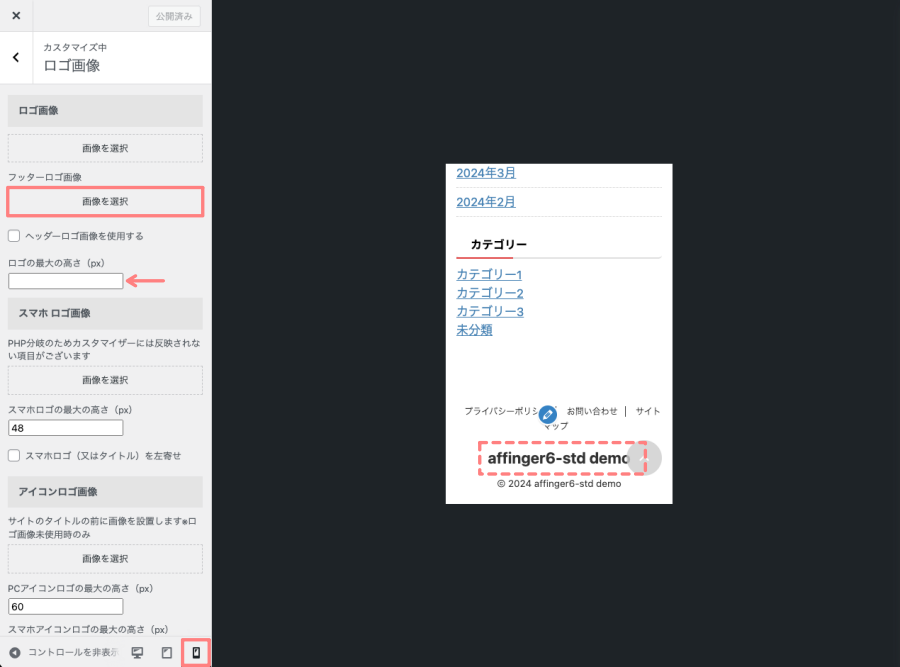900x667 pixels.
Task: Enable ヘッダーロゴ画像を使用する checkbox
Action: click(x=15, y=236)
